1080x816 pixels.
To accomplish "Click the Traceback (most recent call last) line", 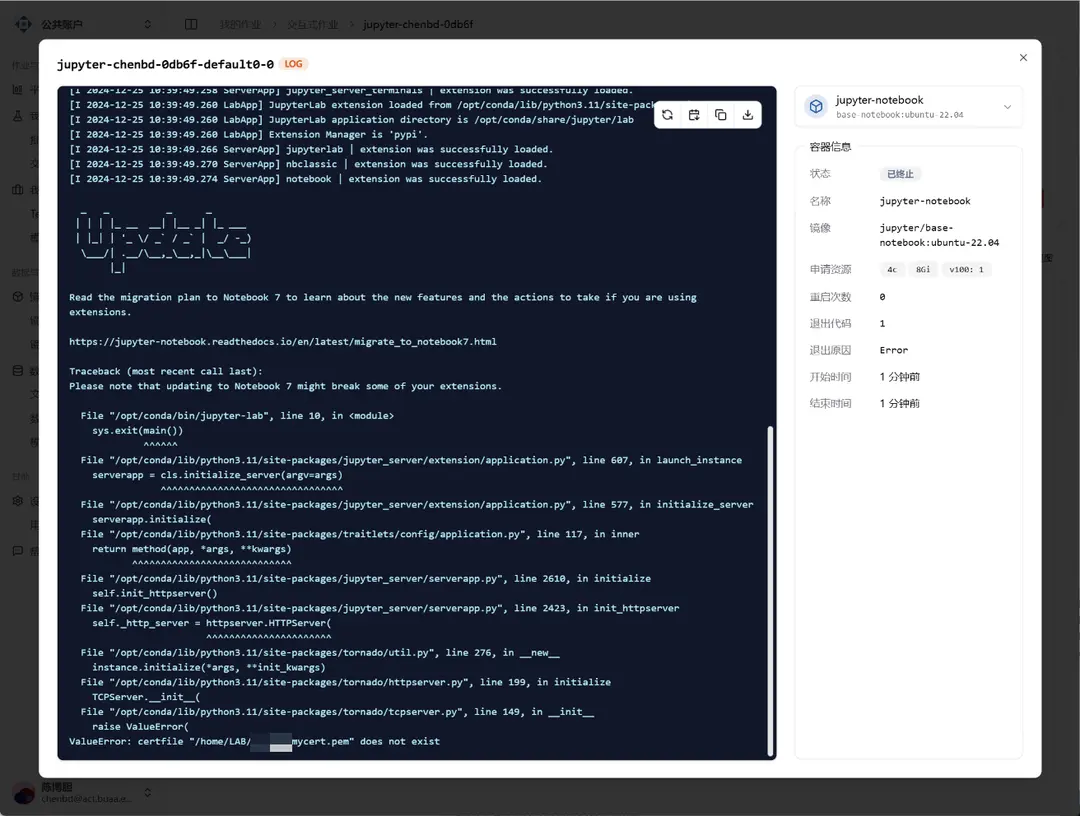I will 165,371.
